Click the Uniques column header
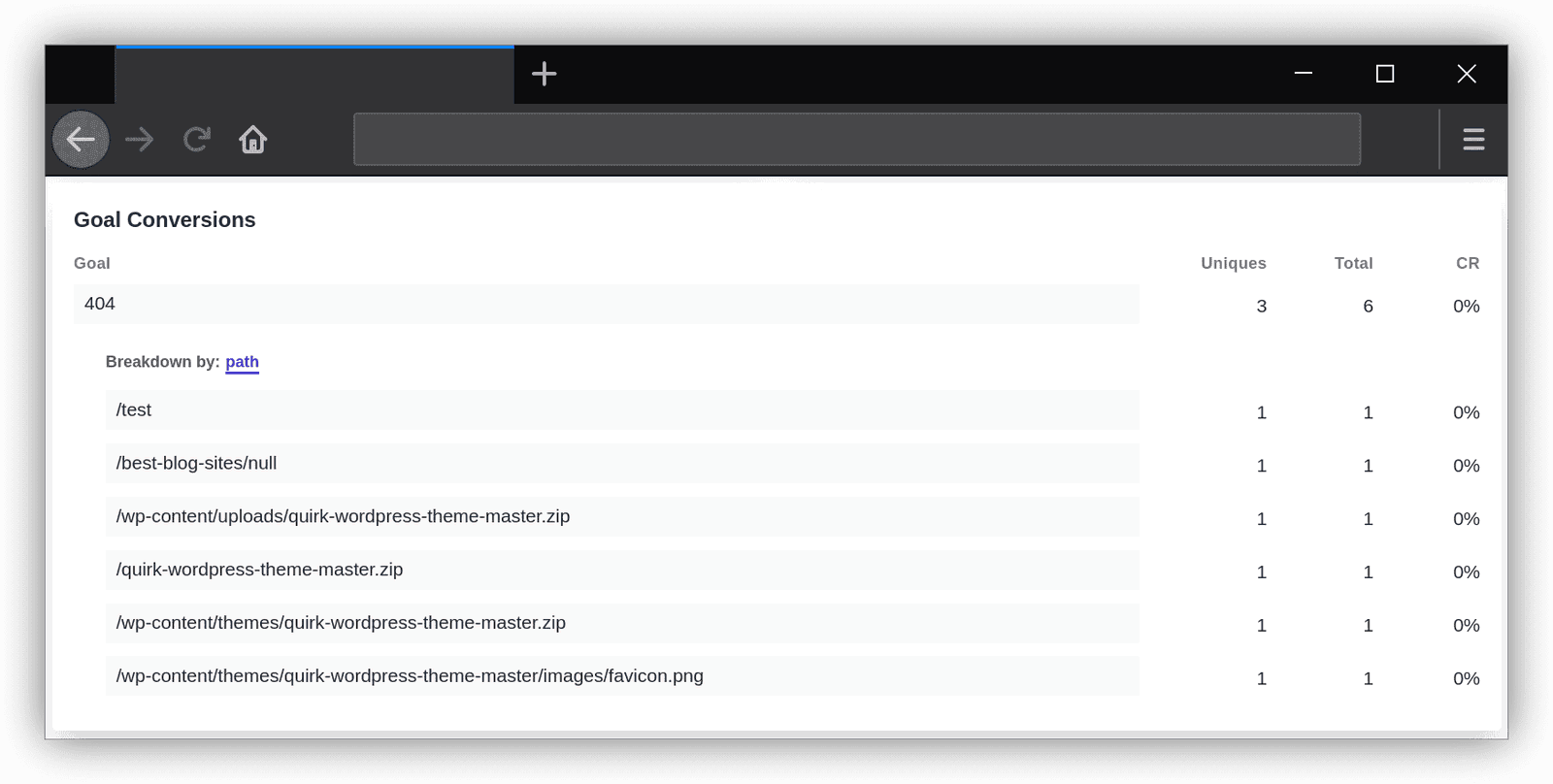Viewport: 1553px width, 784px height. click(1233, 263)
